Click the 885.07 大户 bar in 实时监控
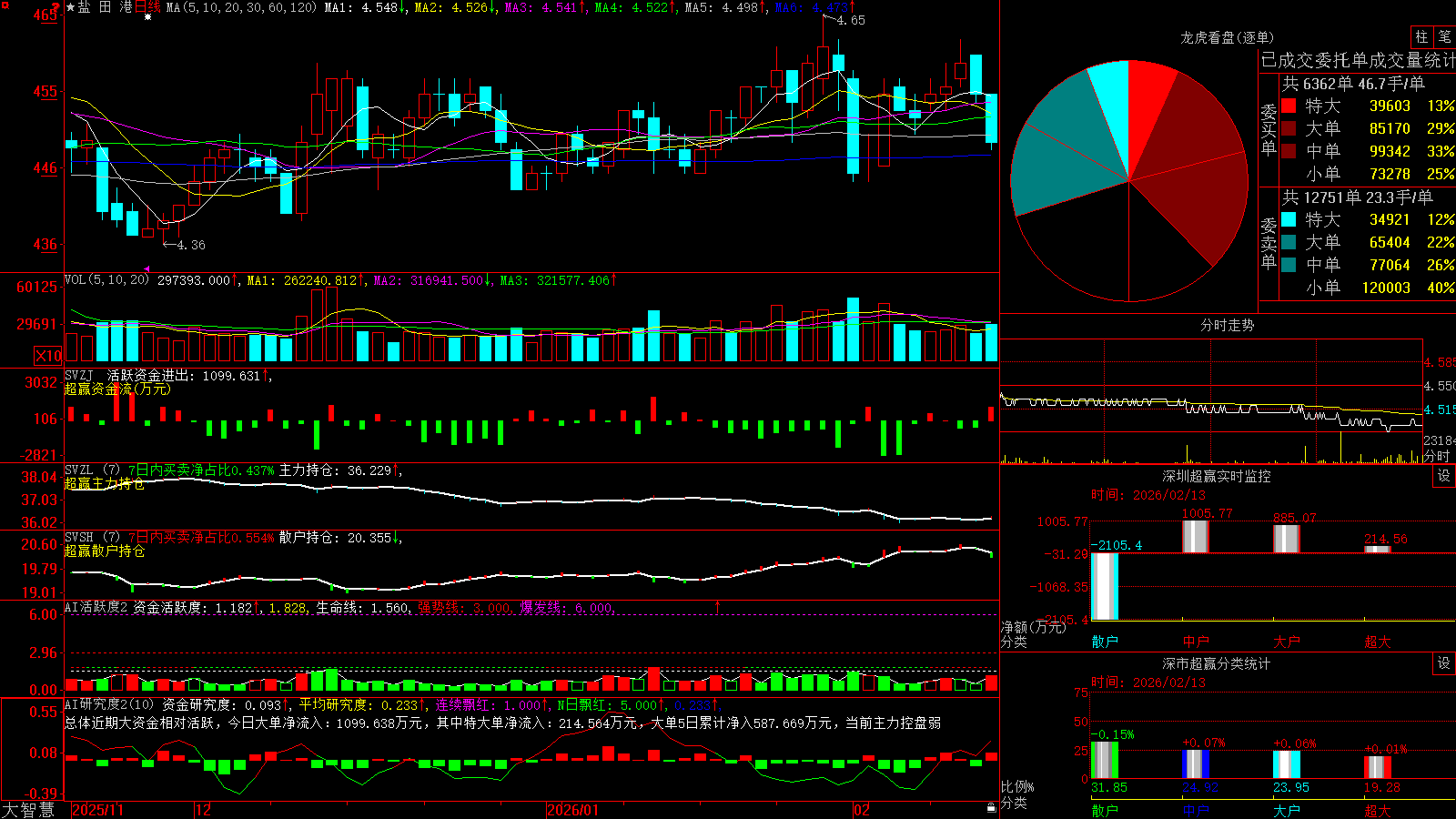1456x819 pixels. pyautogui.click(x=1287, y=539)
